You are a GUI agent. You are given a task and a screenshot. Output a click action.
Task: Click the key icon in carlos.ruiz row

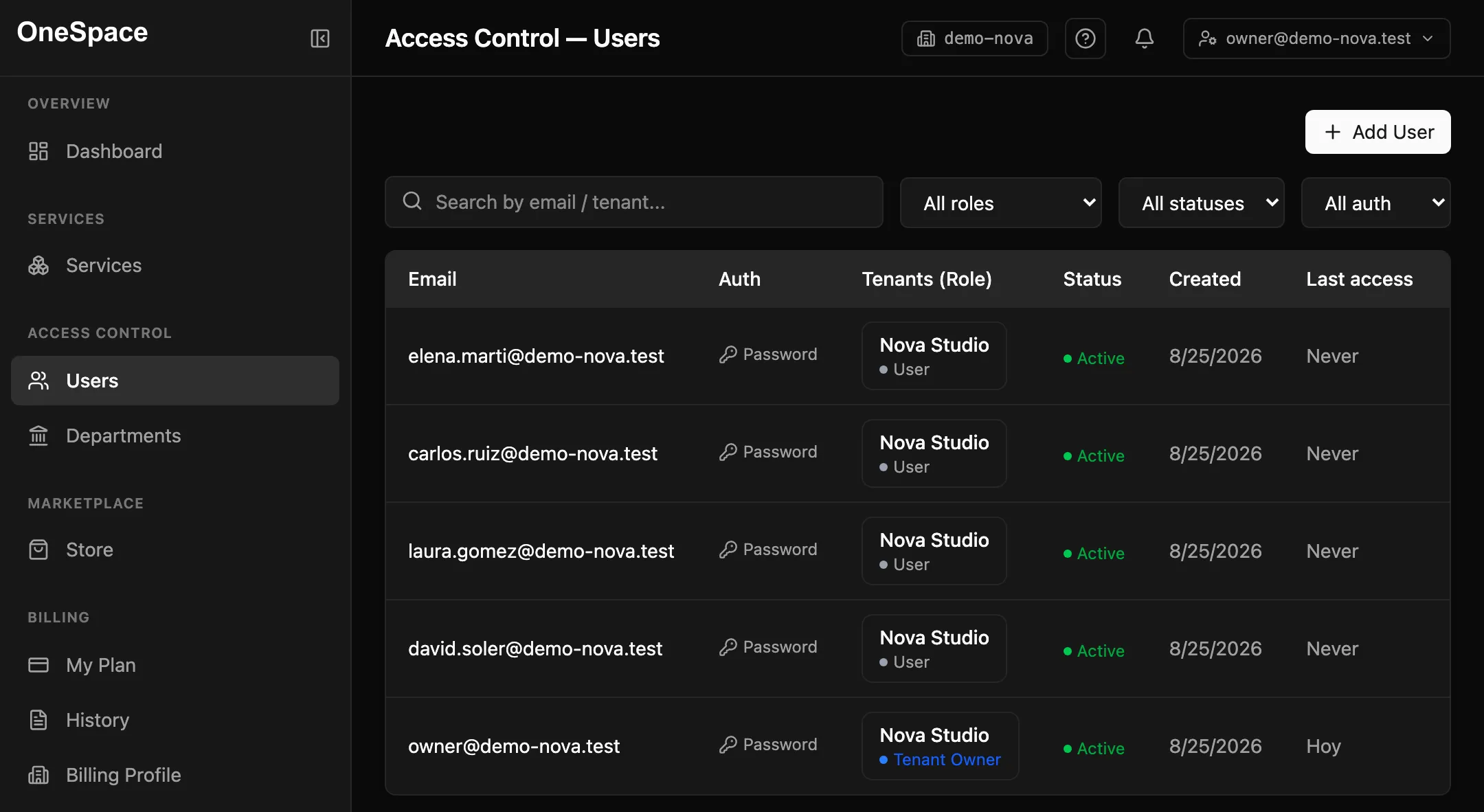coord(728,452)
